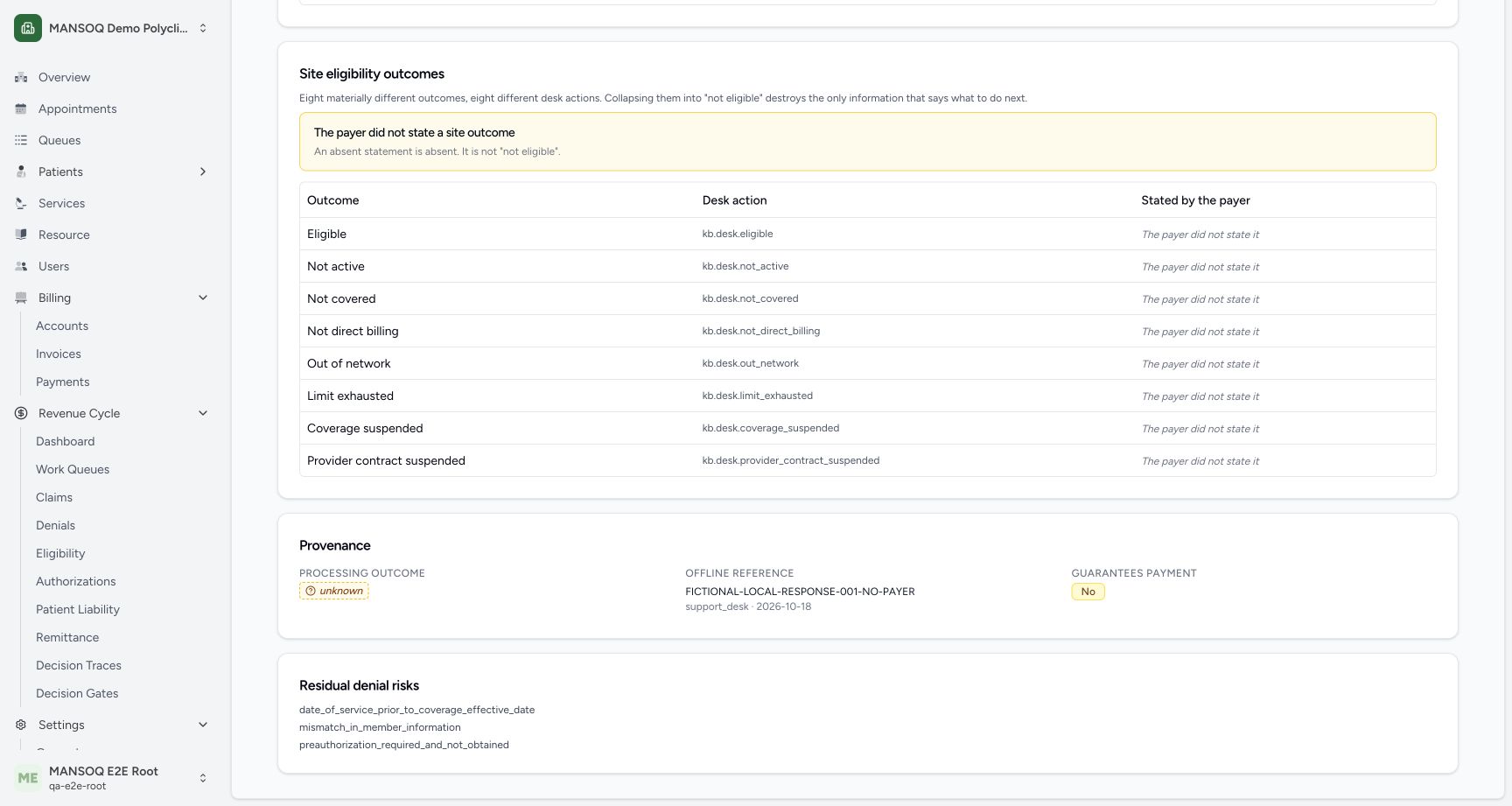The width and height of the screenshot is (1512, 806).
Task: Click the Queues list icon
Action: (21, 140)
